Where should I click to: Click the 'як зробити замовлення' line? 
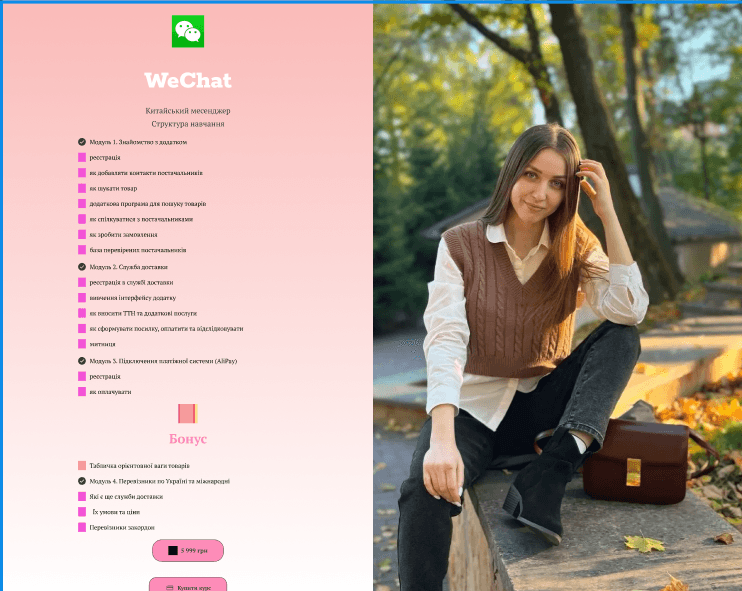(x=124, y=234)
